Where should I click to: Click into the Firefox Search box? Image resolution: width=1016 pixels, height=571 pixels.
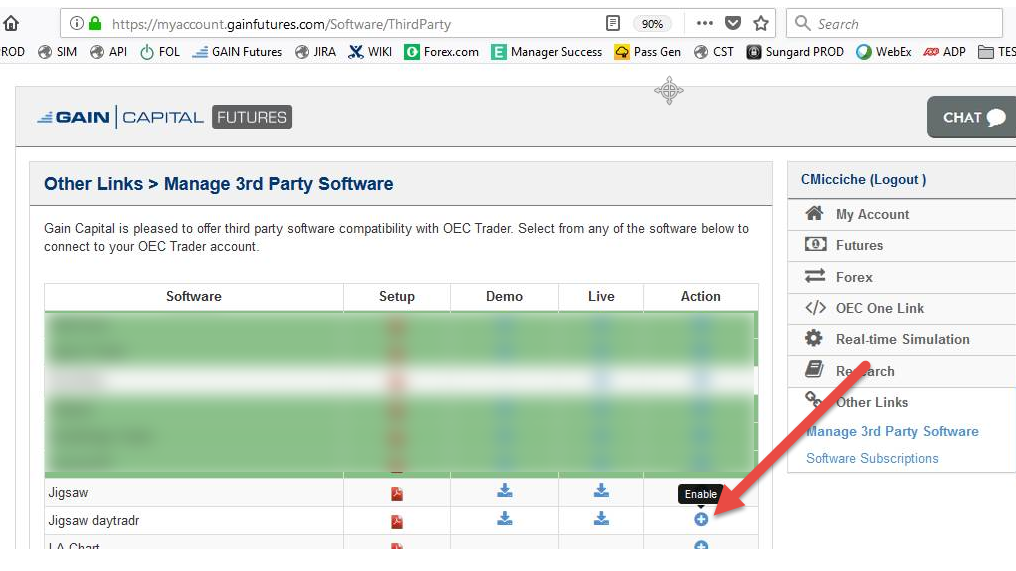pyautogui.click(x=894, y=24)
